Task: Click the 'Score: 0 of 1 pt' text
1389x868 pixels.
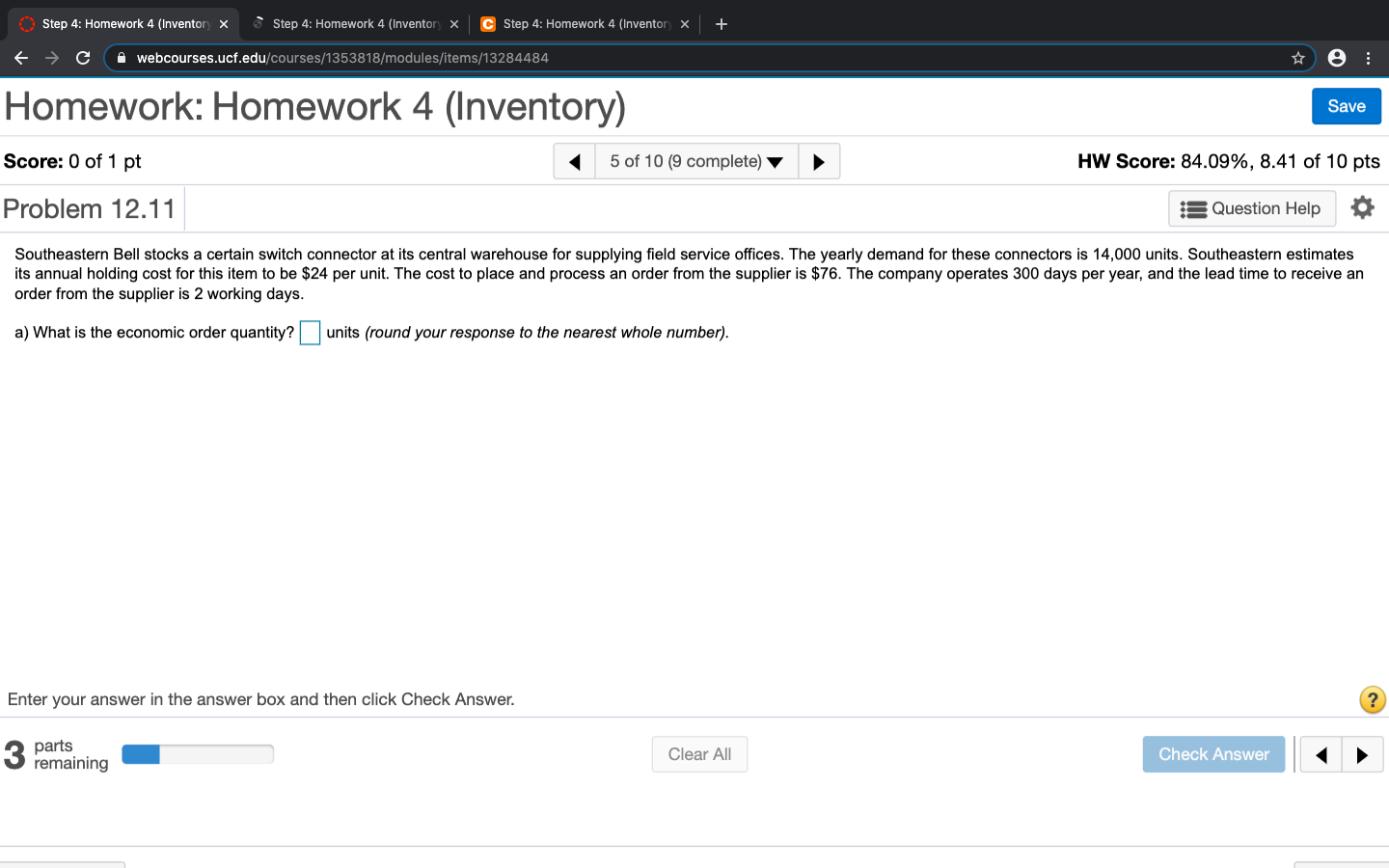Action: point(72,161)
